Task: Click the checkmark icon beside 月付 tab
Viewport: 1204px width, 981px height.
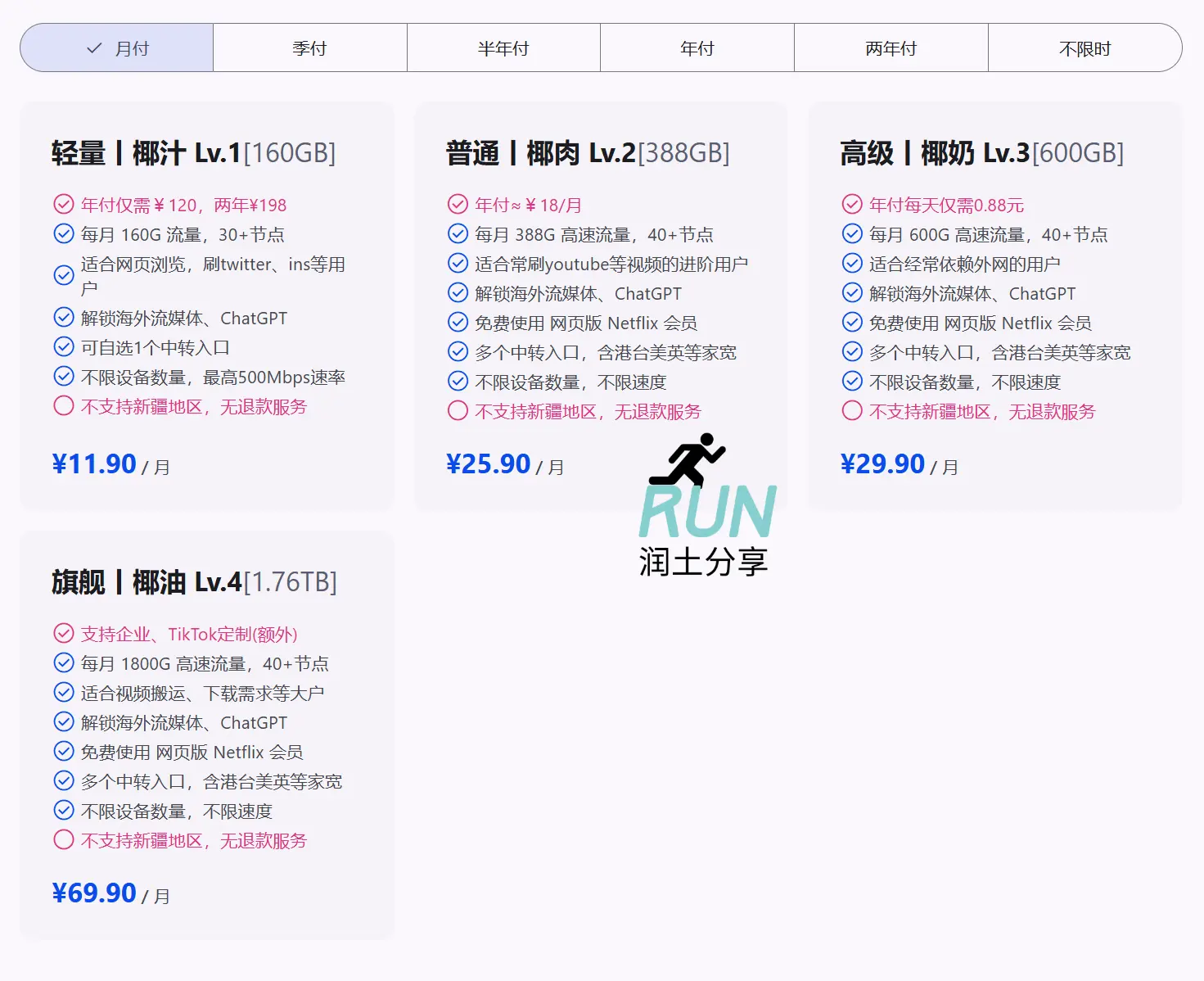Action: tap(92, 47)
